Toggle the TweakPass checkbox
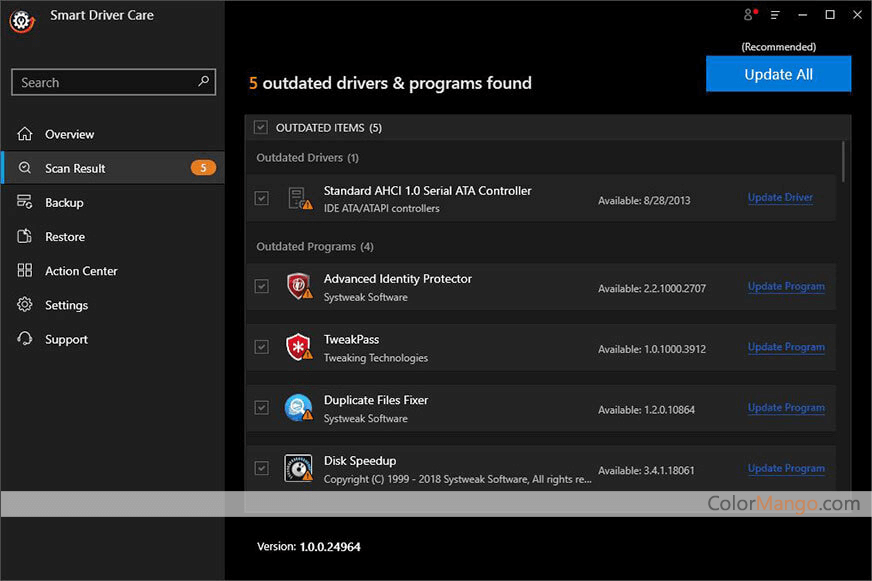 pyautogui.click(x=261, y=347)
